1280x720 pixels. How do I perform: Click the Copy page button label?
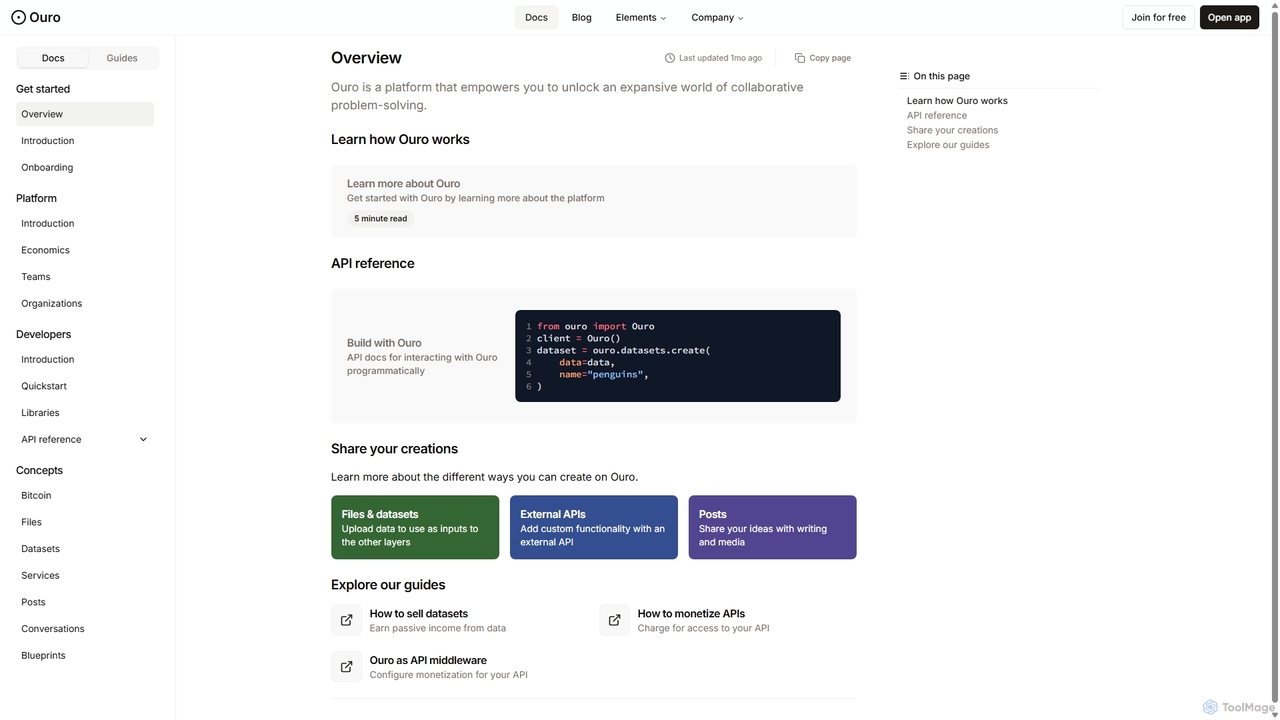point(830,58)
